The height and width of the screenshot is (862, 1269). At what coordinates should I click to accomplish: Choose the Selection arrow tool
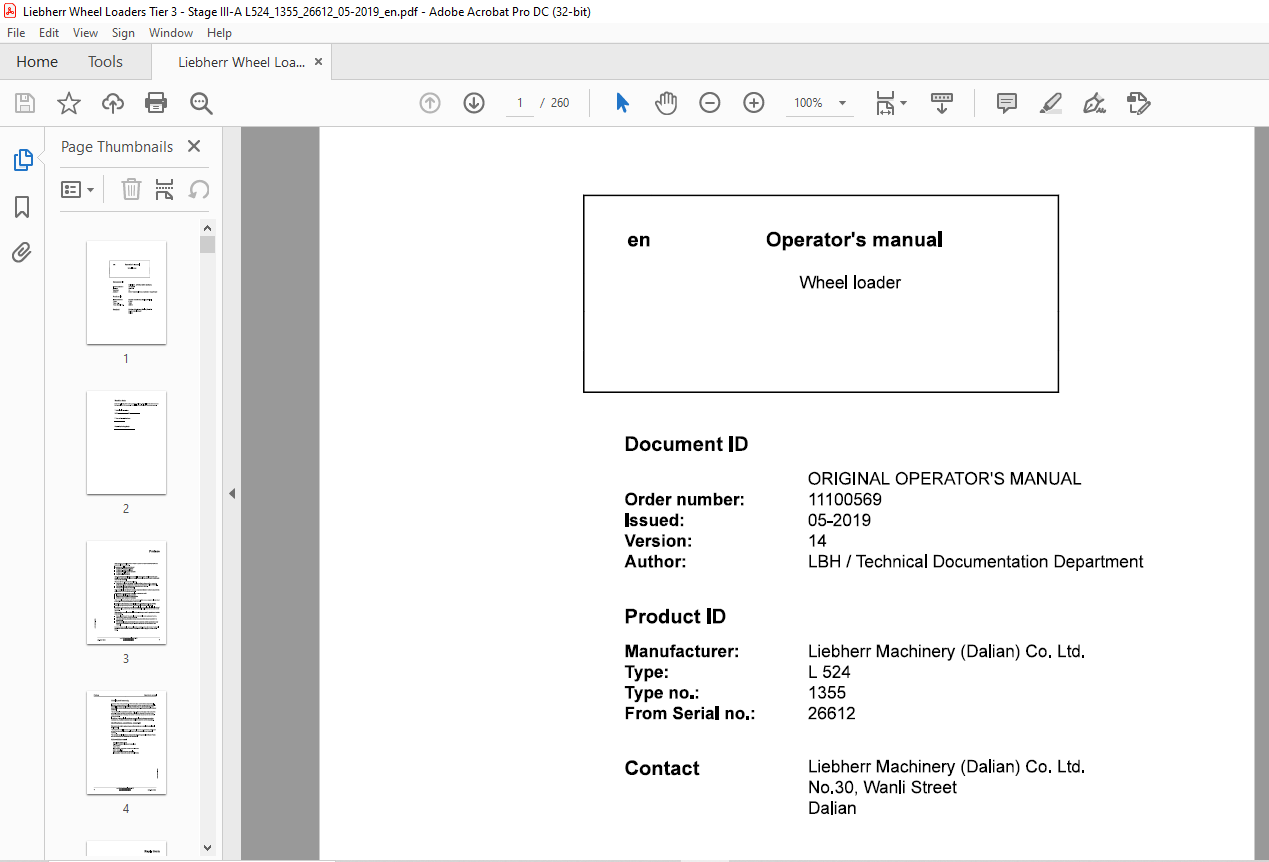tap(622, 103)
